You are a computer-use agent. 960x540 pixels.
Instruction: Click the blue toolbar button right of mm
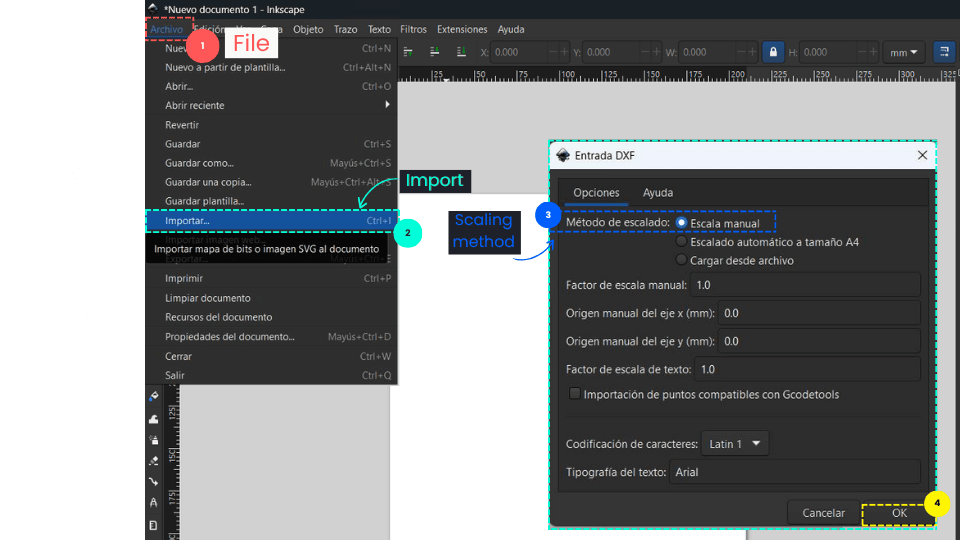tap(944, 52)
